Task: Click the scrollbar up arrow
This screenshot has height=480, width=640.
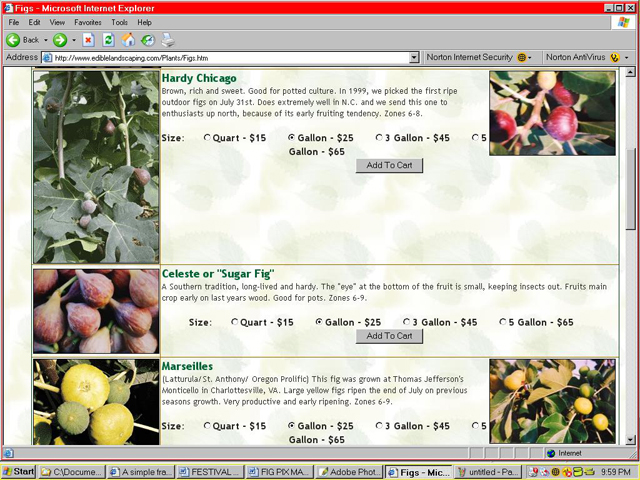Action: [631, 72]
